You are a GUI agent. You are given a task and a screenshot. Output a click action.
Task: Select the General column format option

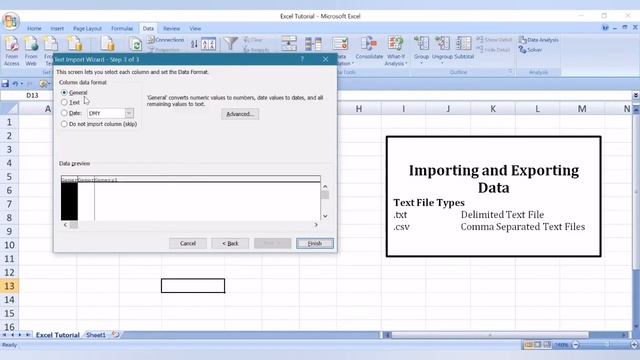pyautogui.click(x=64, y=93)
